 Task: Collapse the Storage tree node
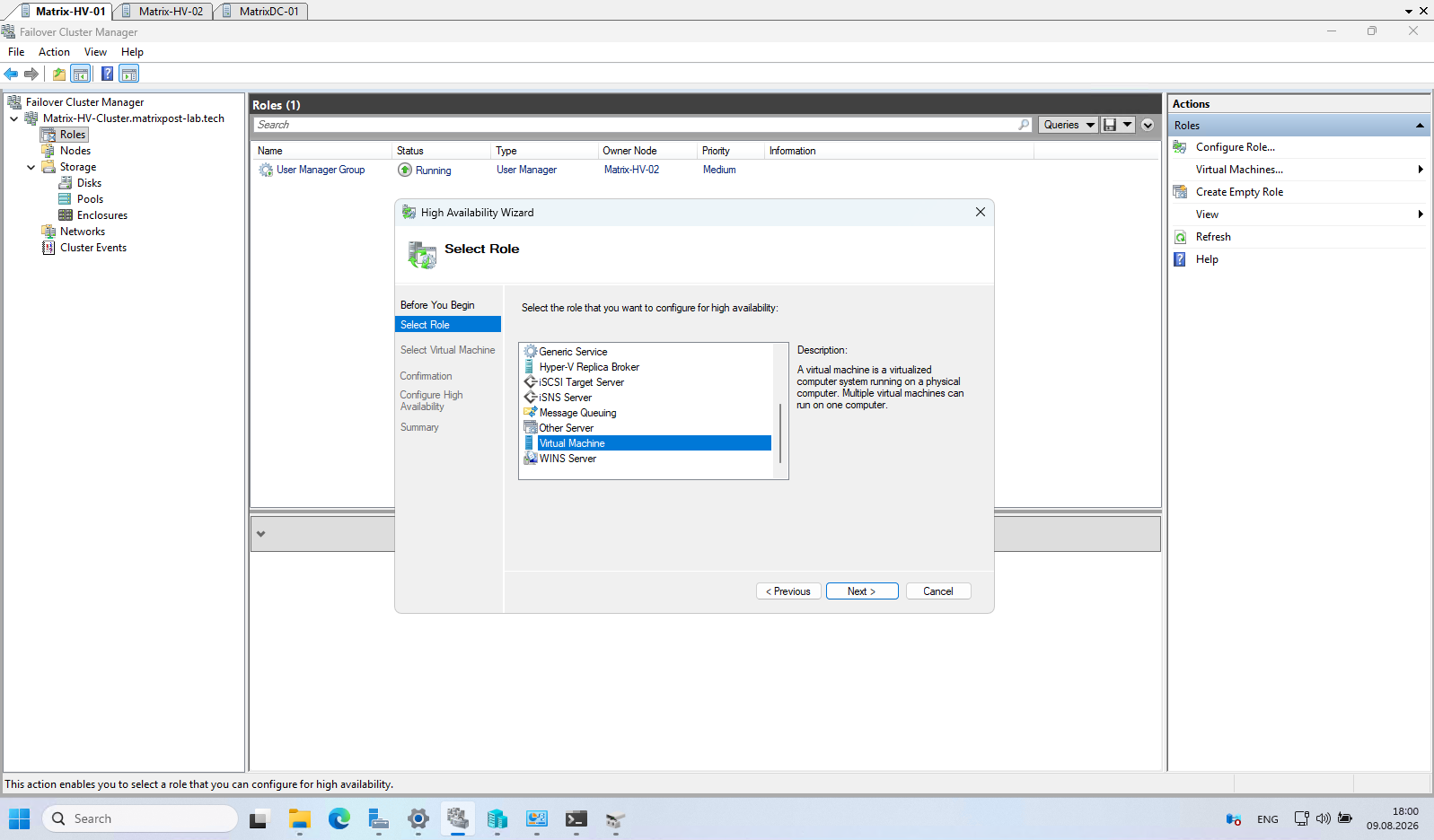tap(31, 167)
